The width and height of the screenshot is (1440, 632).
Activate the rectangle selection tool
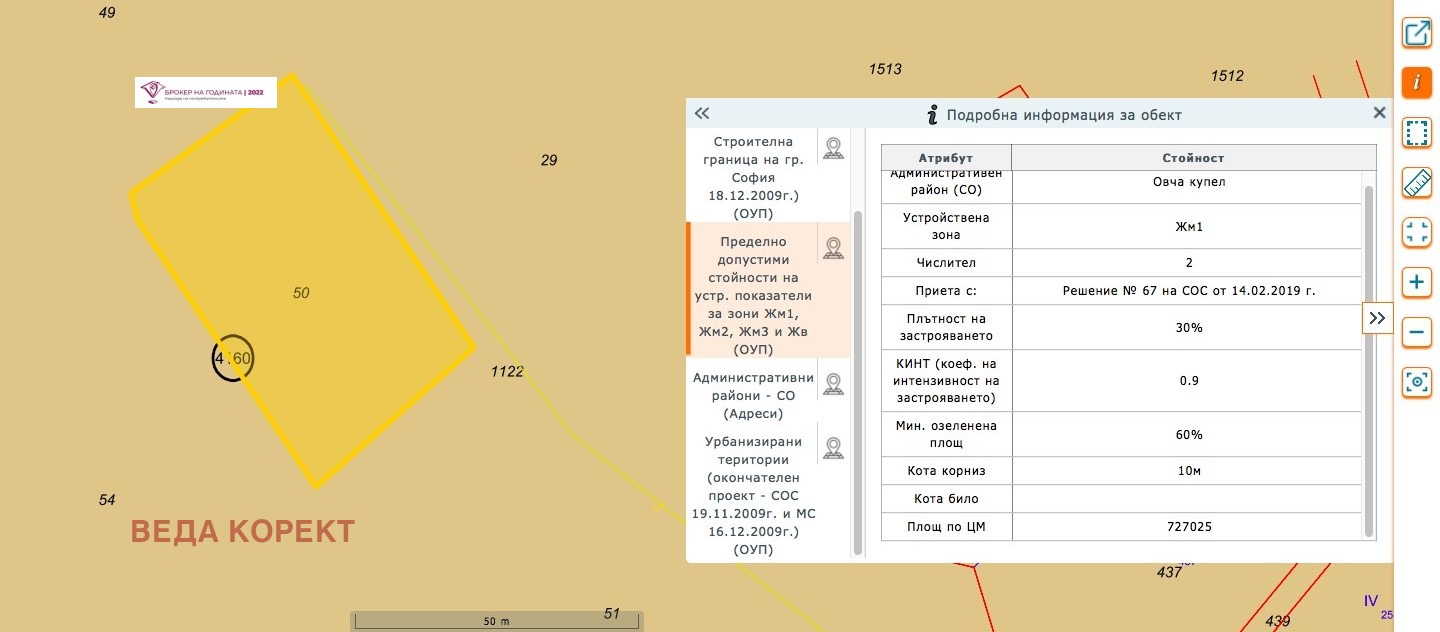point(1417,132)
